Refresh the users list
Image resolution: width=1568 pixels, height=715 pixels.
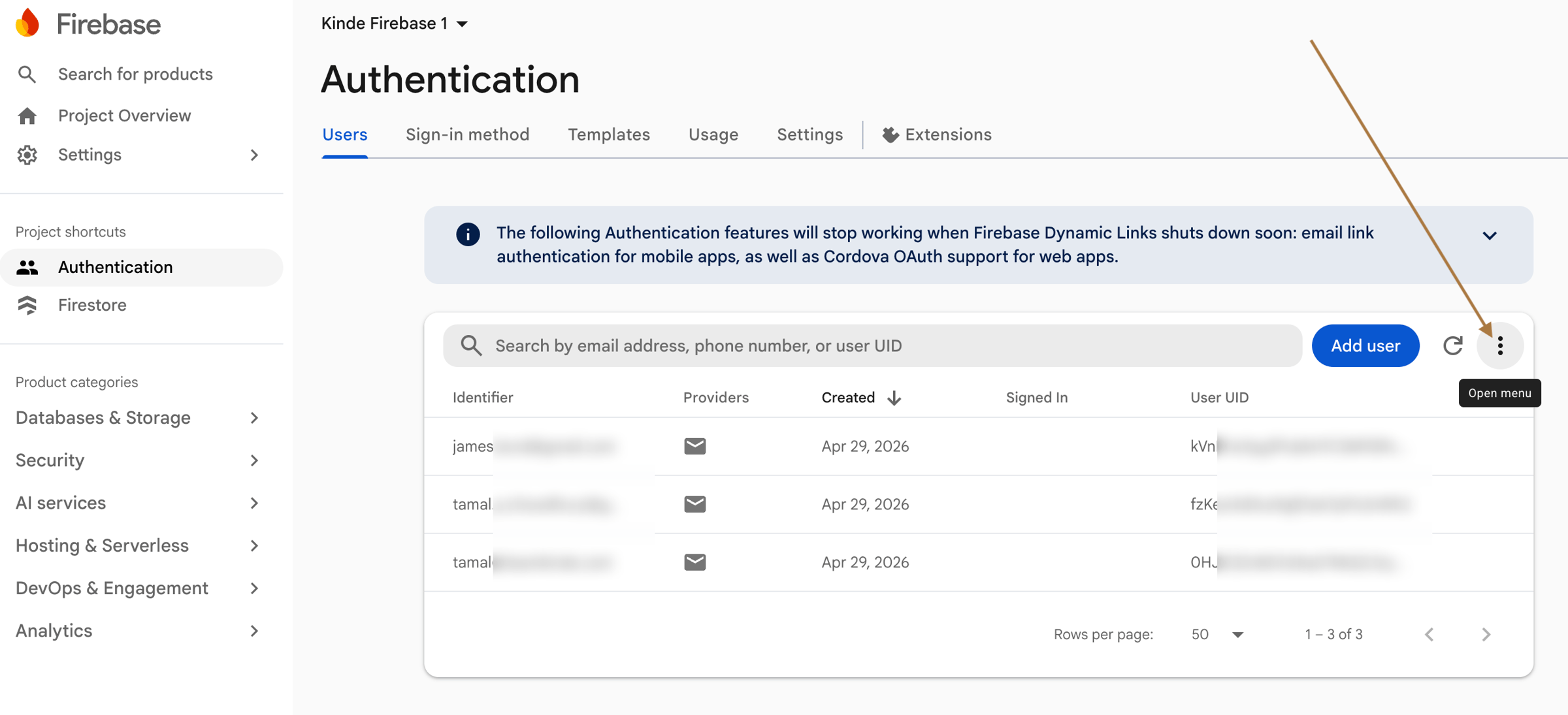point(1453,345)
